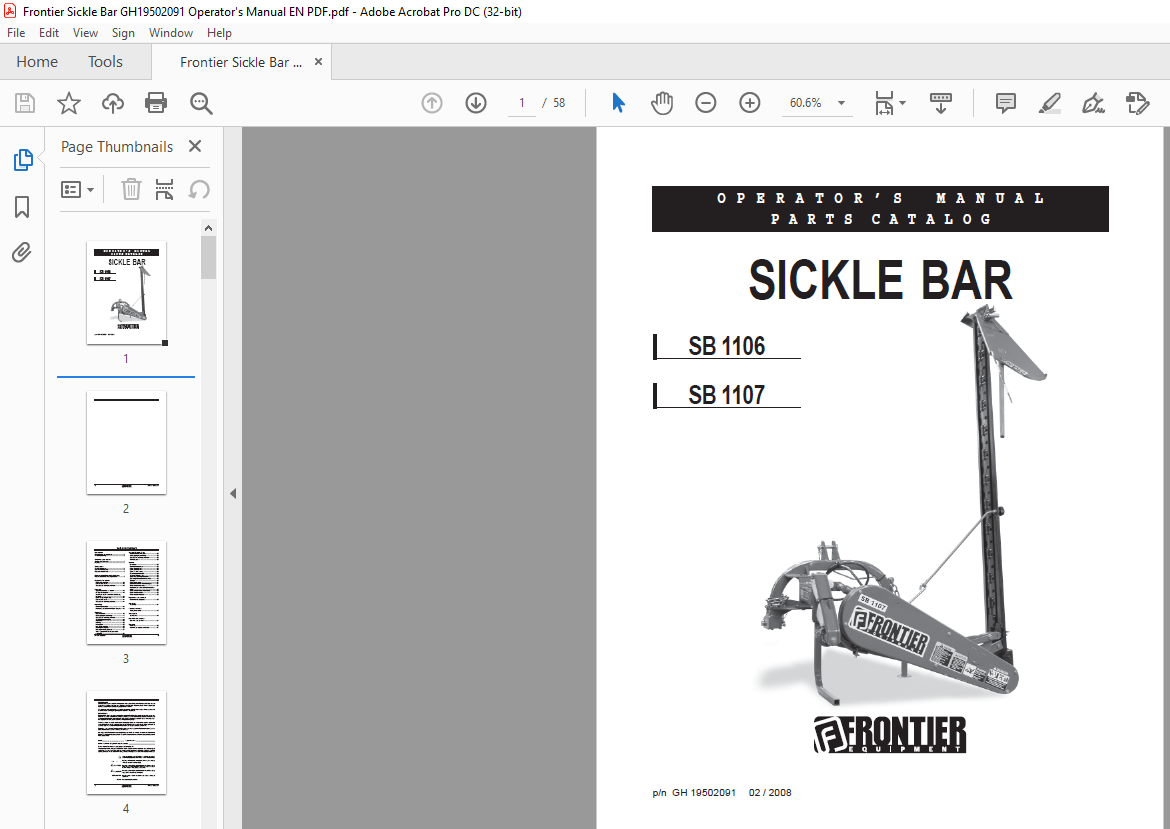Add document to starred files
Screen dimensions: 1170x829
pyautogui.click(x=69, y=103)
